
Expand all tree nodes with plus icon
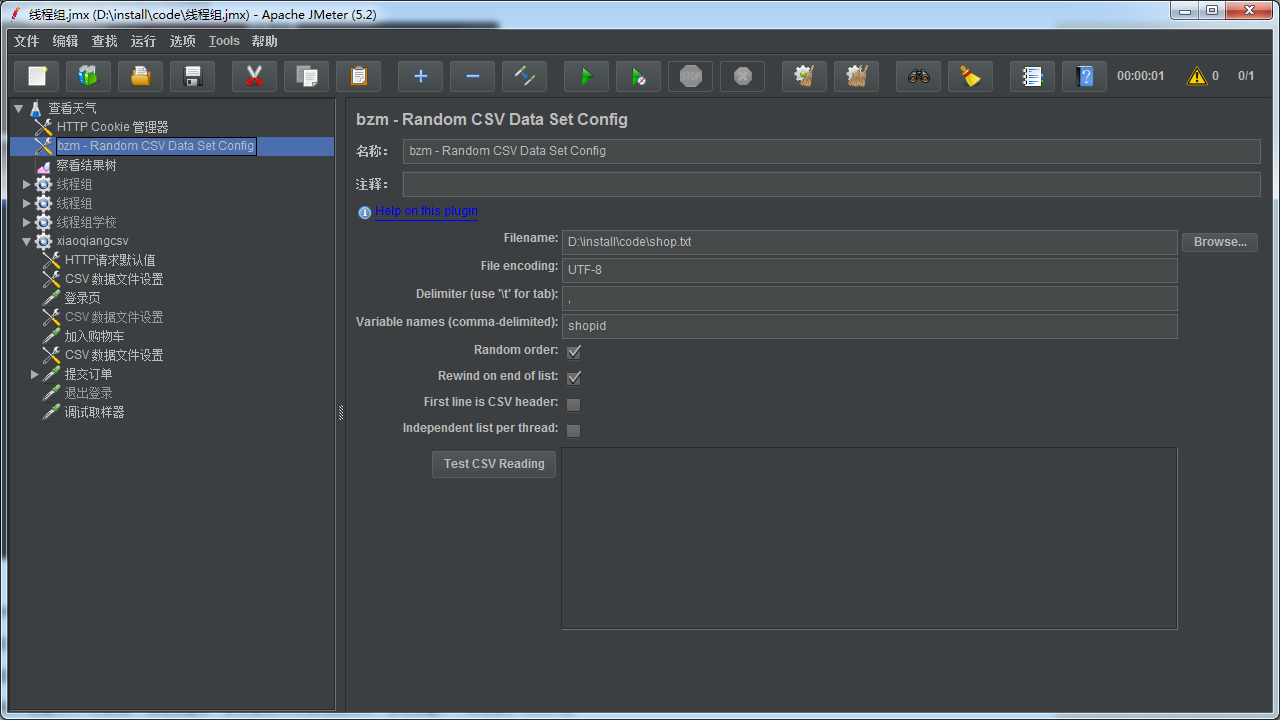[x=421, y=76]
